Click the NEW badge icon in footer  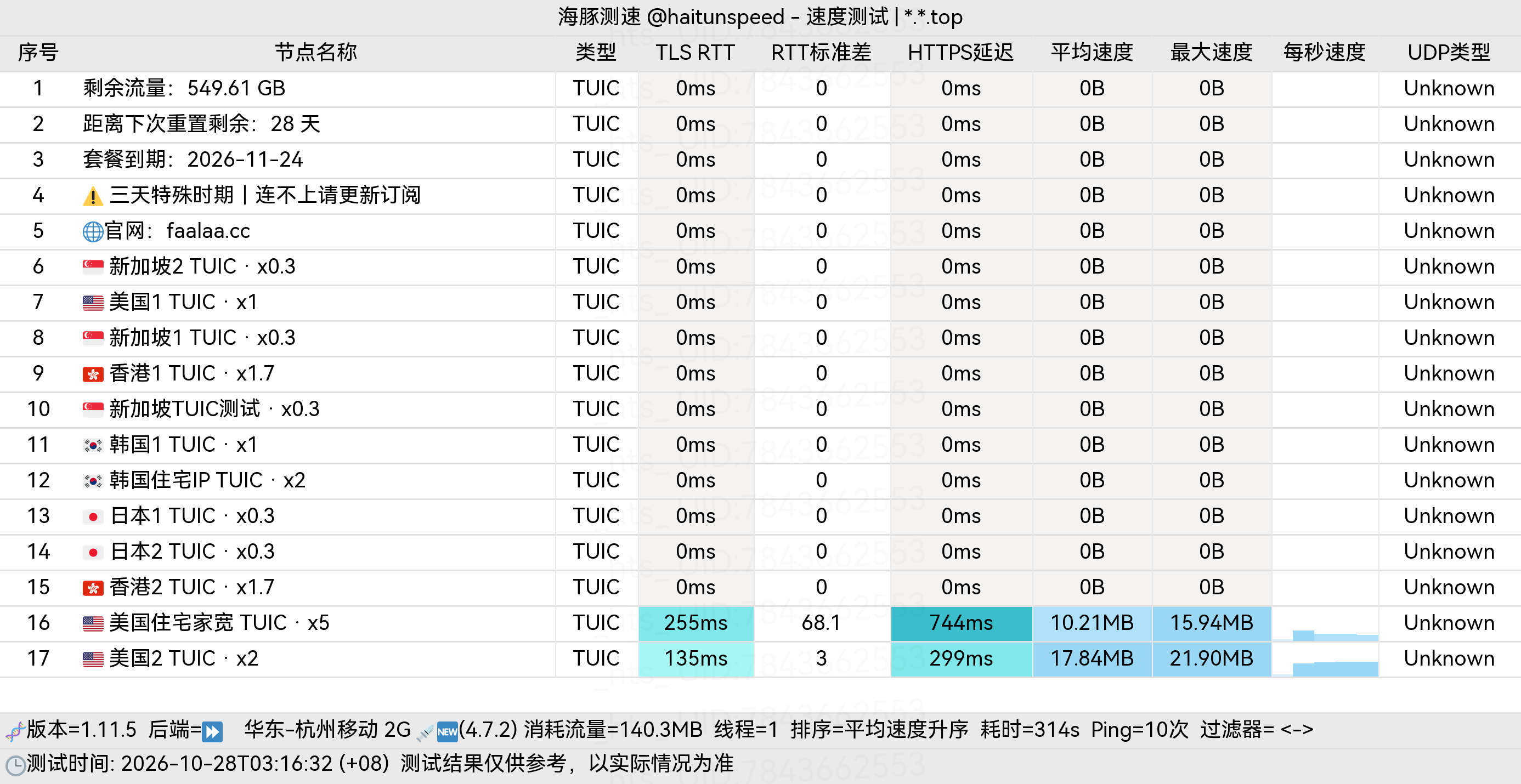click(447, 732)
